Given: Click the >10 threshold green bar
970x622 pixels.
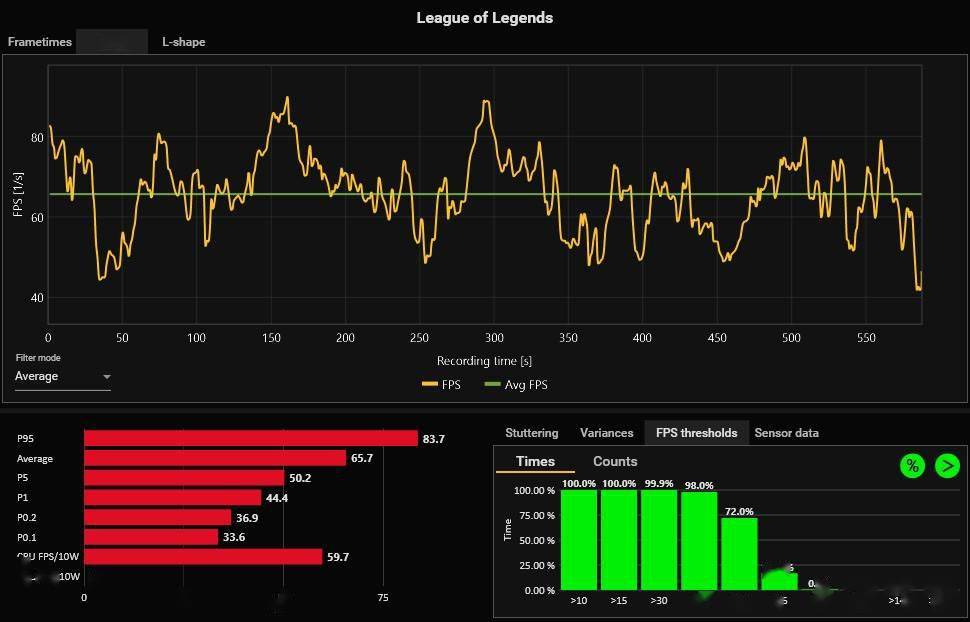Looking at the screenshot, I should tap(578, 540).
